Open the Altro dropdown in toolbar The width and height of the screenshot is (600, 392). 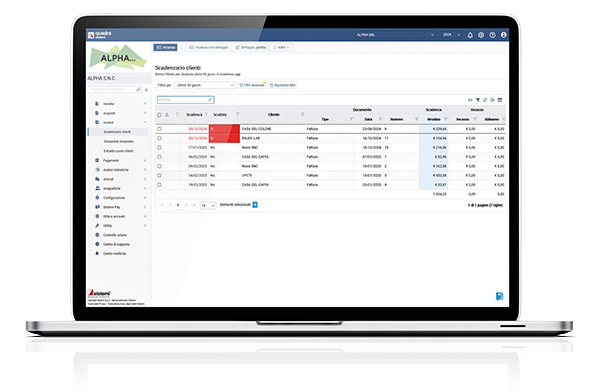281,47
